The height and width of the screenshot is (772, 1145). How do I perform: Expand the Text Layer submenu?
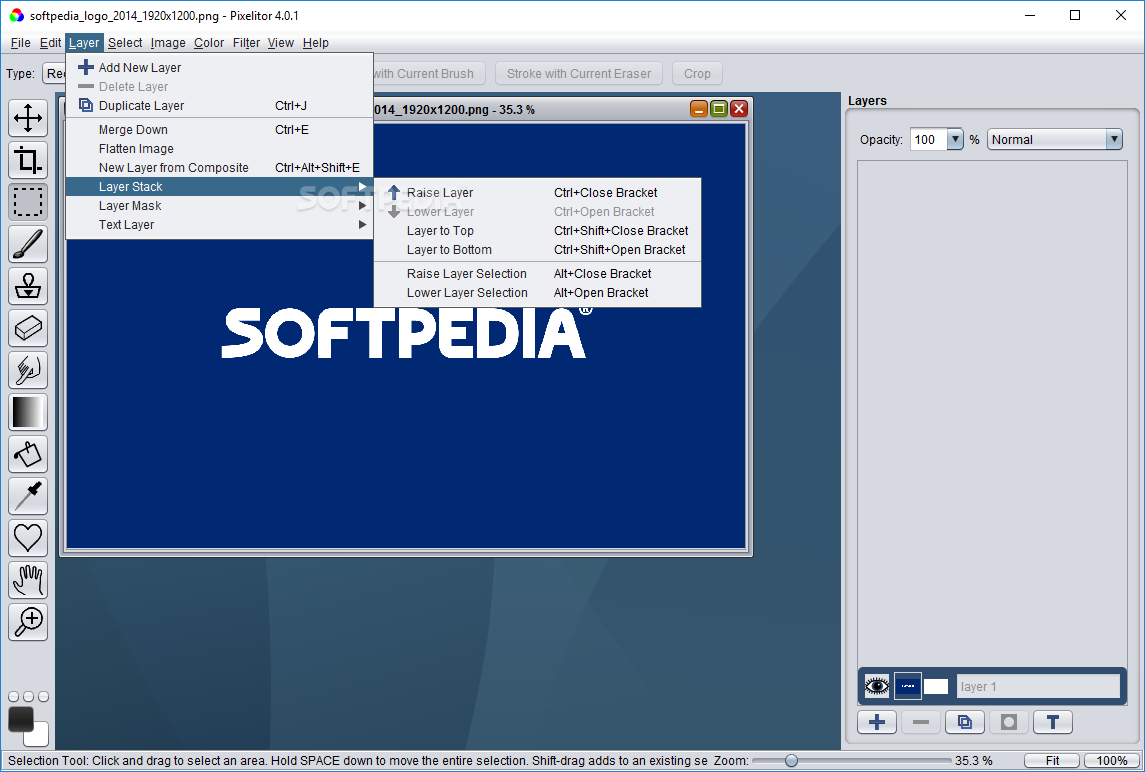(x=219, y=225)
